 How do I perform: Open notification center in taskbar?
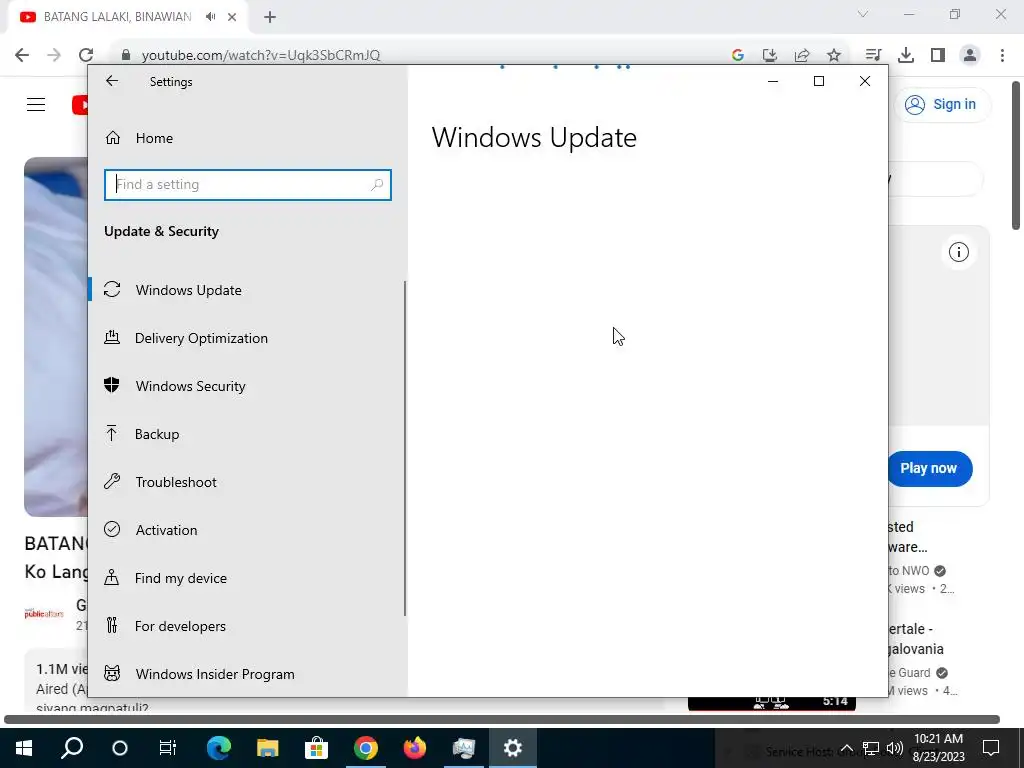coord(991,748)
